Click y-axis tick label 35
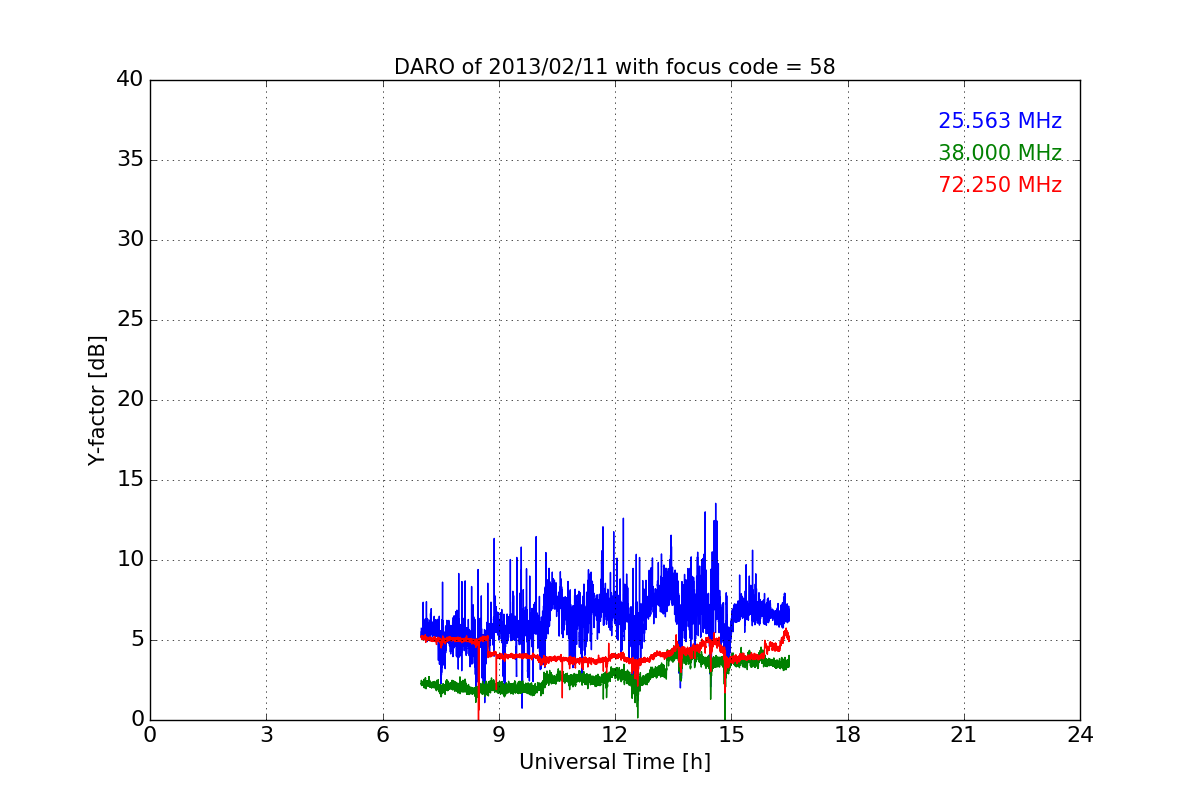 pos(130,160)
